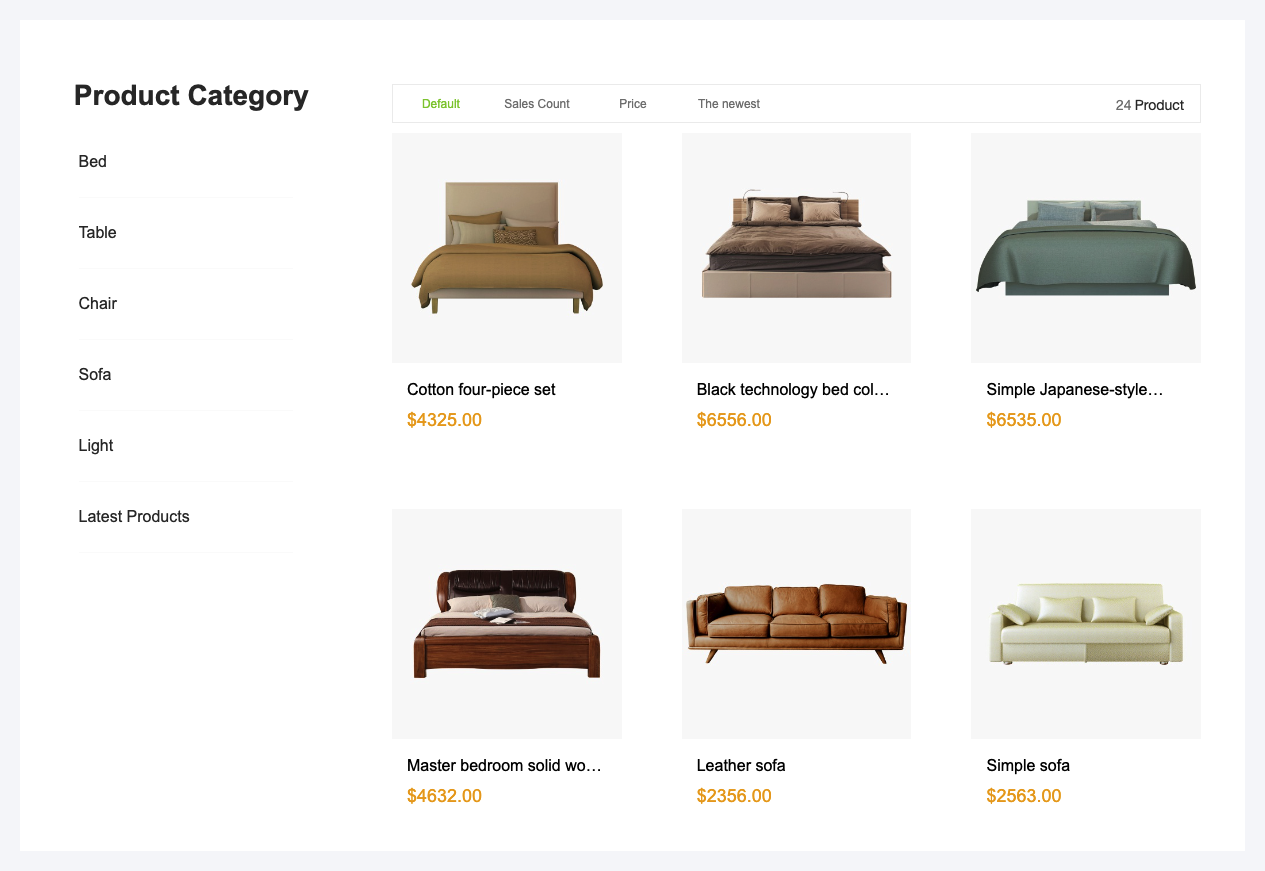Open the Simple Japanese-style bed image
This screenshot has width=1265, height=871.
tap(1086, 248)
